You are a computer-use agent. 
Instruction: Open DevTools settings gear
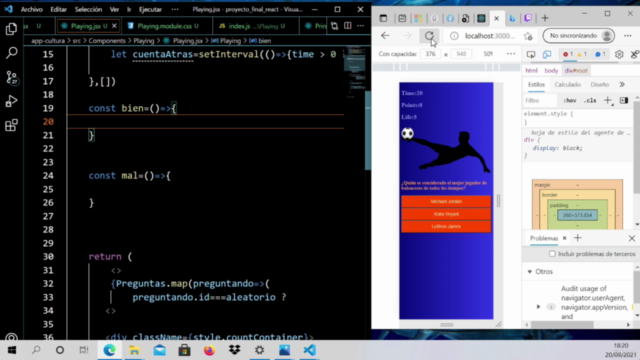coord(619,54)
